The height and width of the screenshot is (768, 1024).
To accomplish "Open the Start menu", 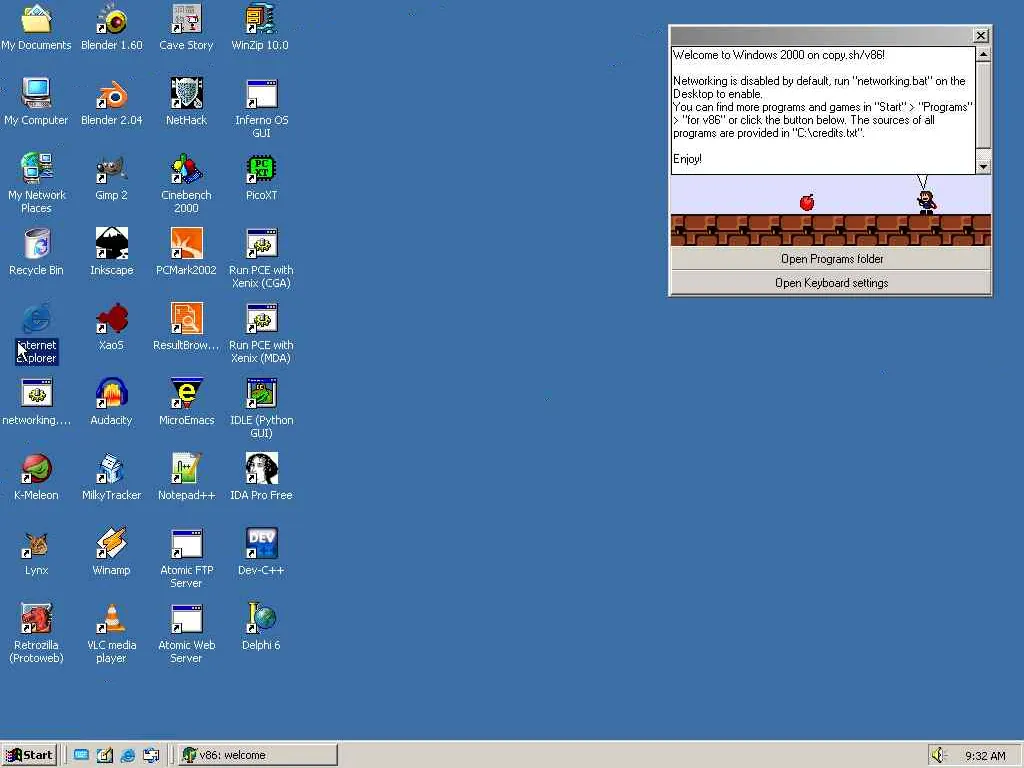I will [x=29, y=755].
